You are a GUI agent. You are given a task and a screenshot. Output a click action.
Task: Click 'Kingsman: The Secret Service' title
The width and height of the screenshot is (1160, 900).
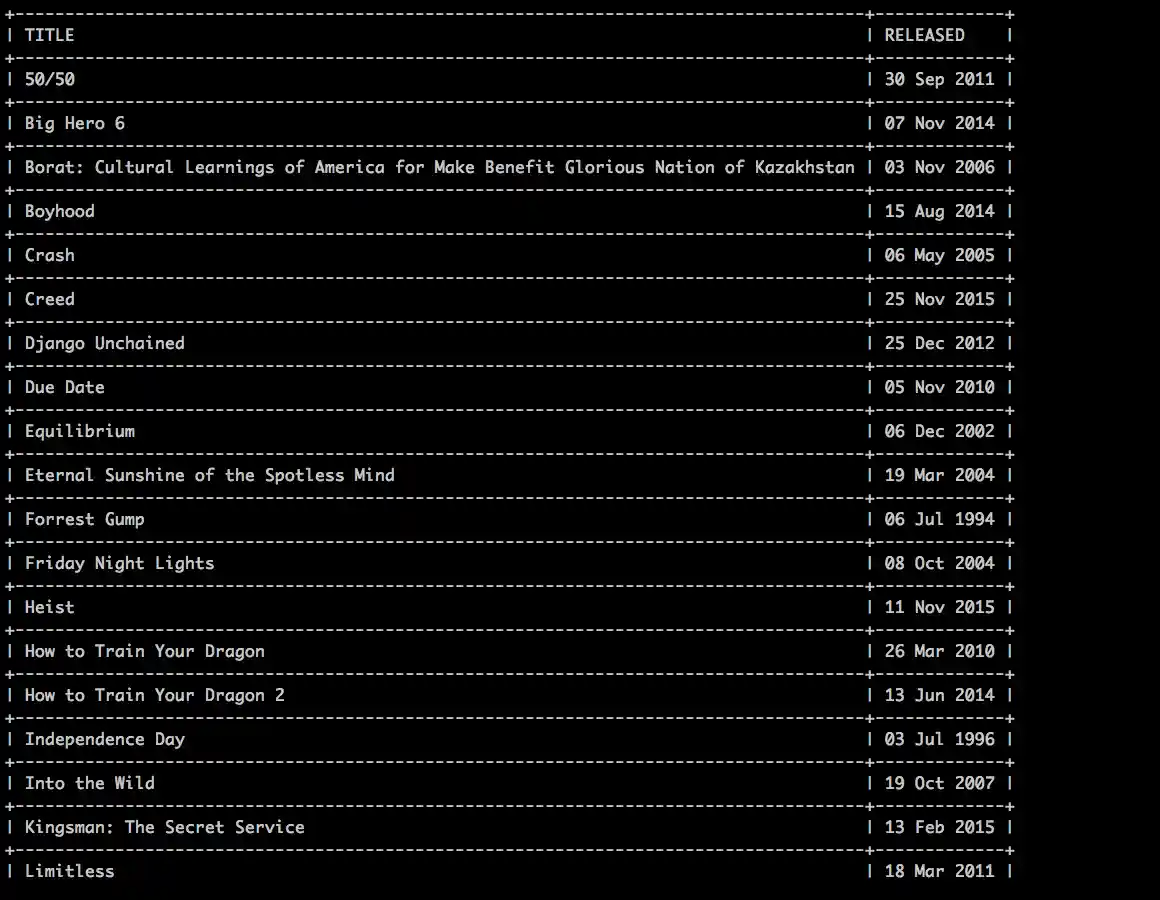pos(164,828)
